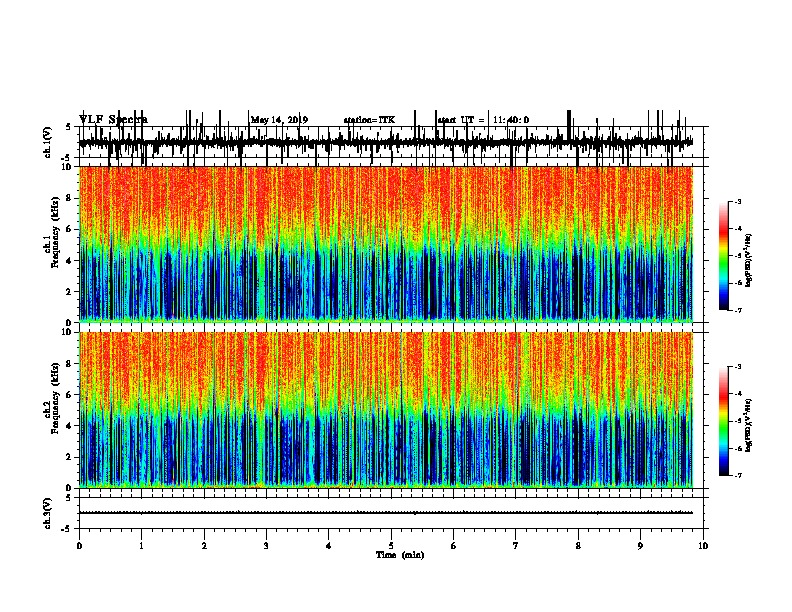Click the "May 14, 2019" date text
The height and width of the screenshot is (612, 792).
(279, 120)
